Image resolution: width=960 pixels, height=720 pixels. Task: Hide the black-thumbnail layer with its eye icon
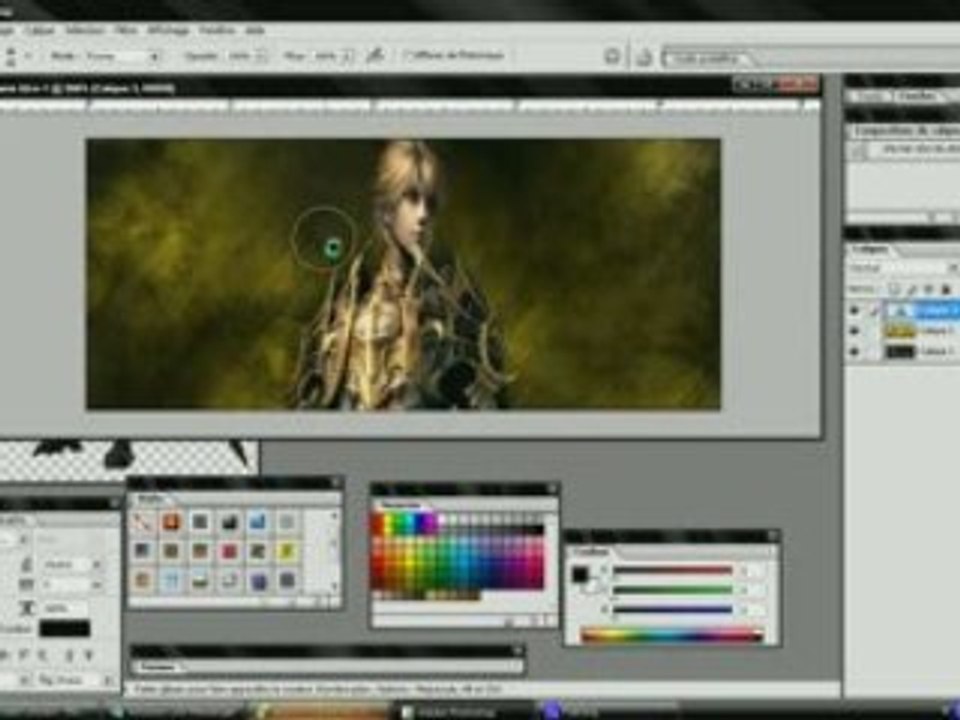pos(855,351)
